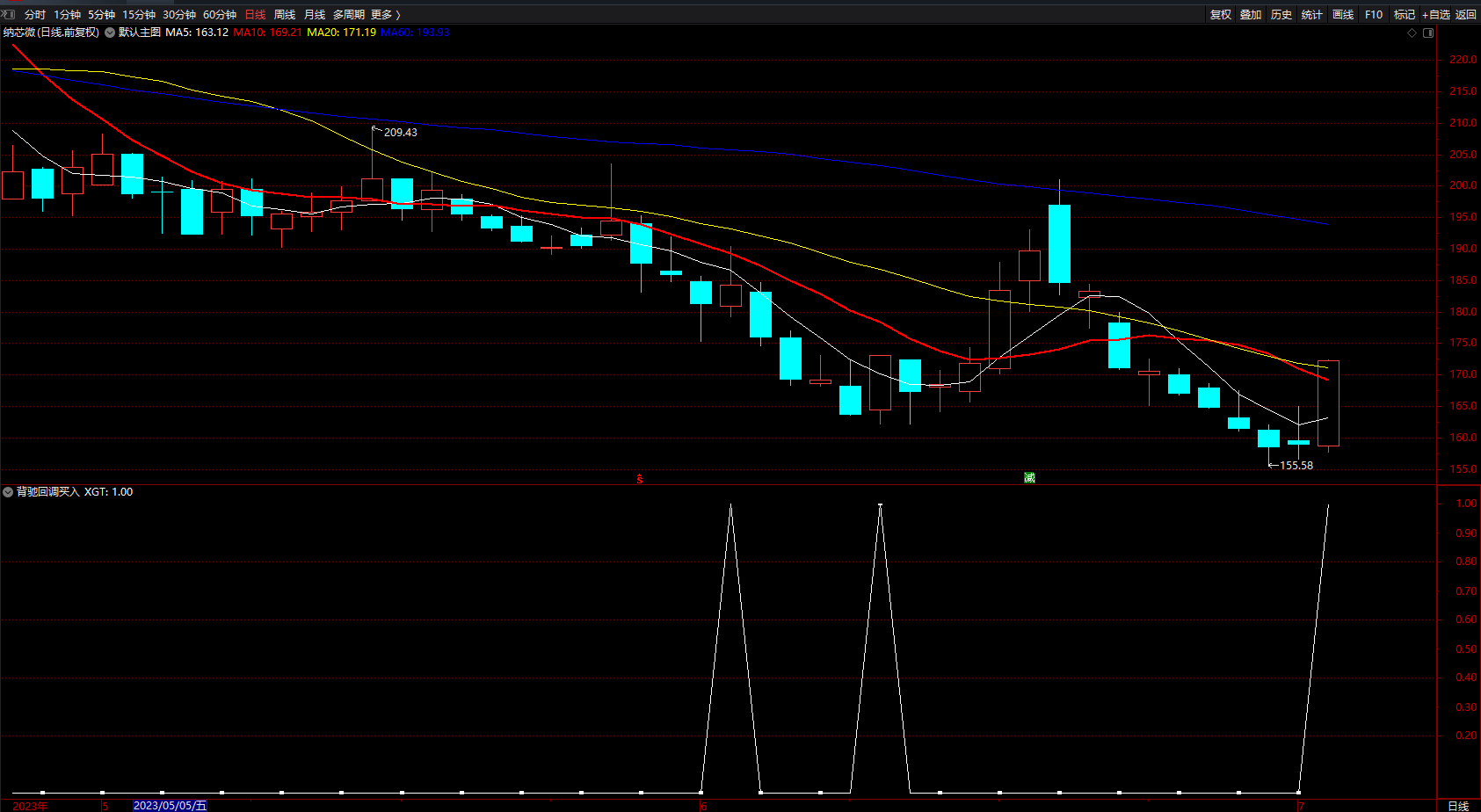Click the 标记 mark button
1481x812 pixels.
[1405, 15]
